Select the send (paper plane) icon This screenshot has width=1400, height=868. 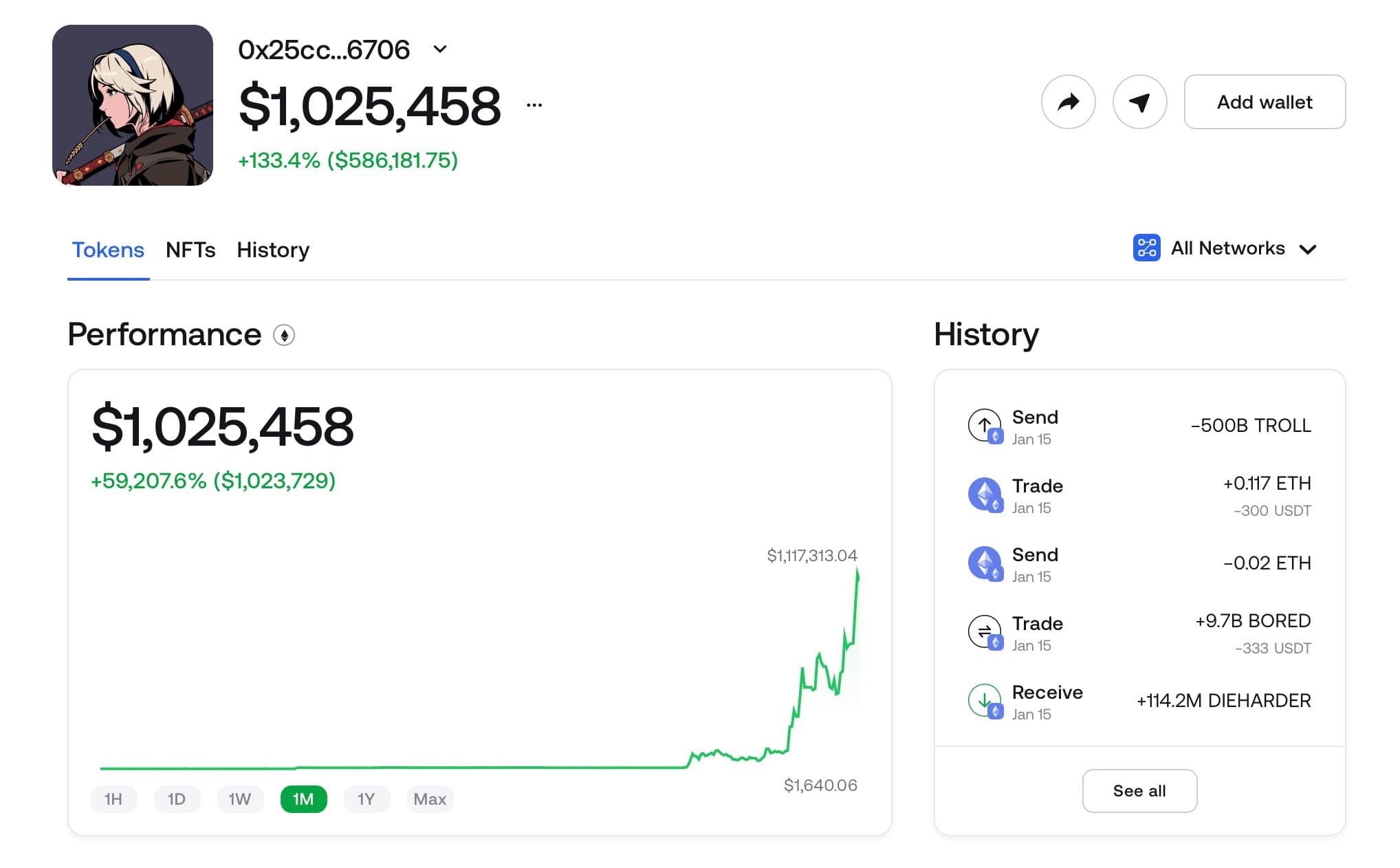tap(1139, 102)
